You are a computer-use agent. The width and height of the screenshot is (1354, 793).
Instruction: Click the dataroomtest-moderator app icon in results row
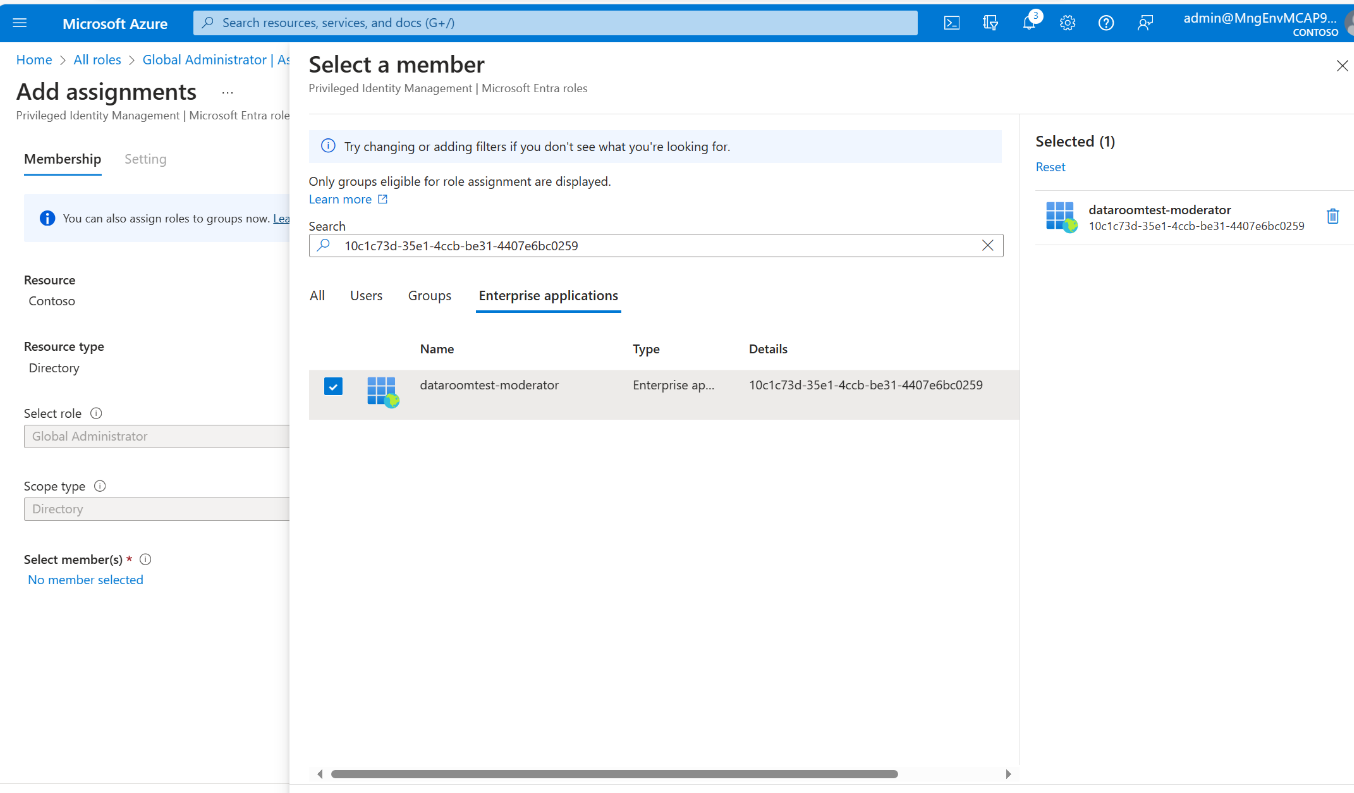coord(382,391)
